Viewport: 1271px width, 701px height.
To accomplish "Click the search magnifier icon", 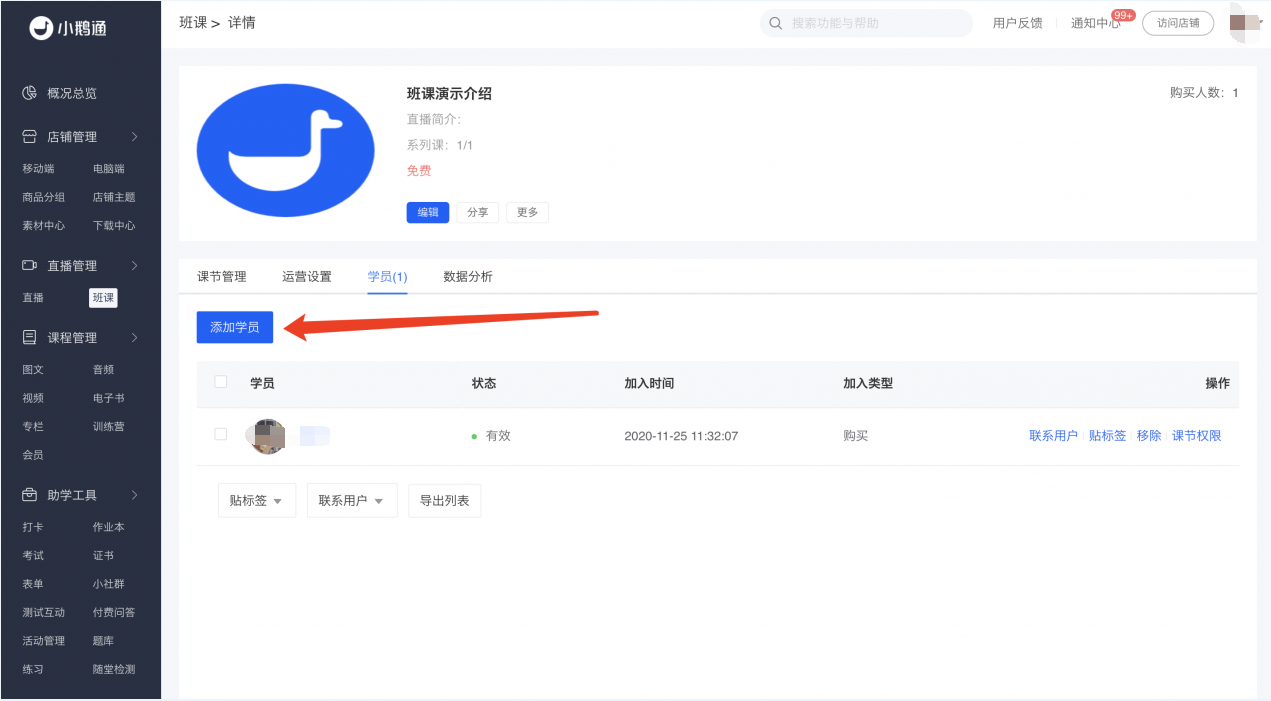I will pyautogui.click(x=775, y=22).
